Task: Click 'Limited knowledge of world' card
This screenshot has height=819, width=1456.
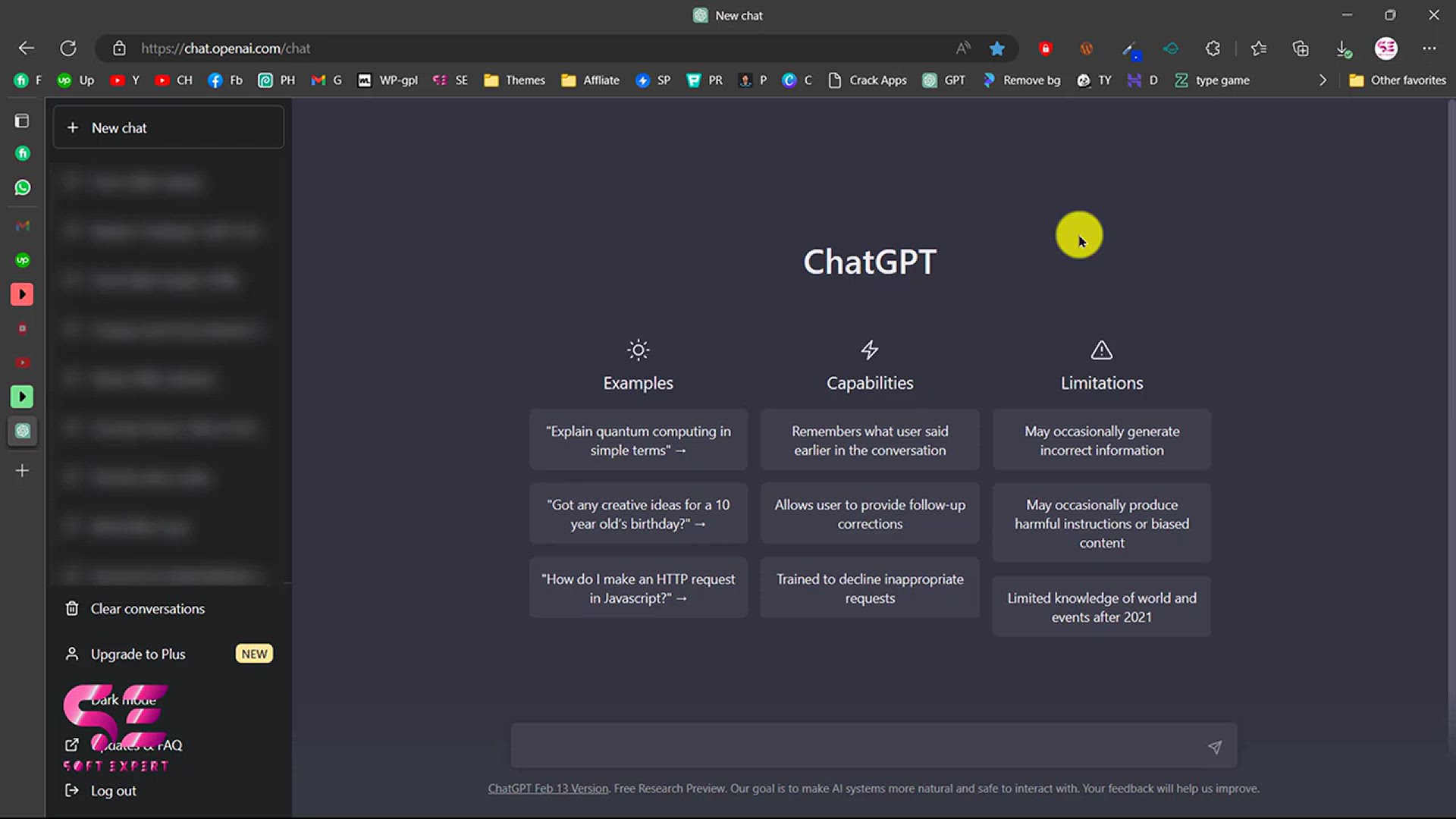Action: [x=1102, y=607]
